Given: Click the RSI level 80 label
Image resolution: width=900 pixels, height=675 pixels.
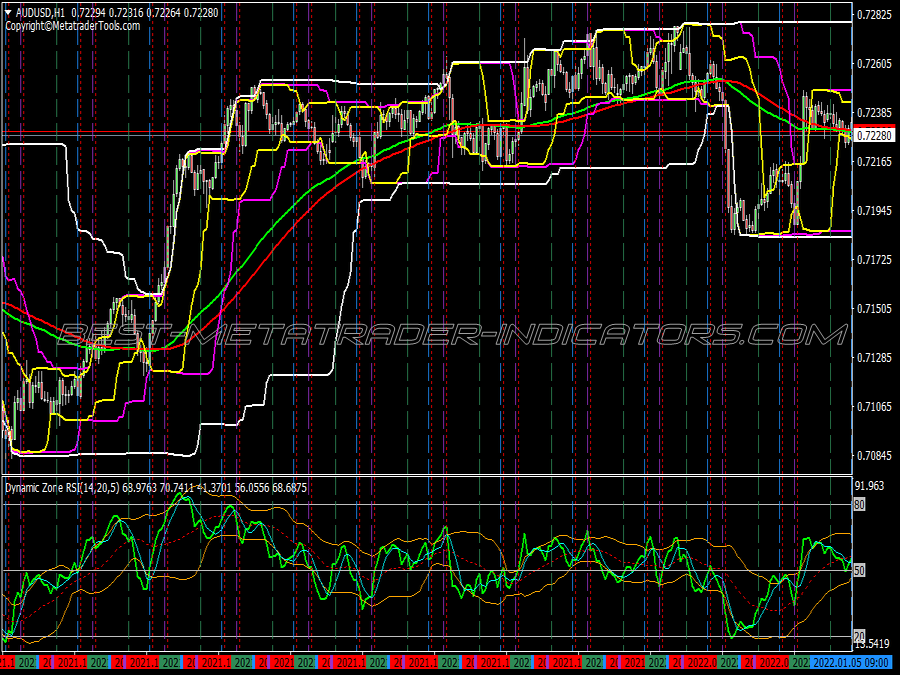Looking at the screenshot, I should click(x=859, y=505).
